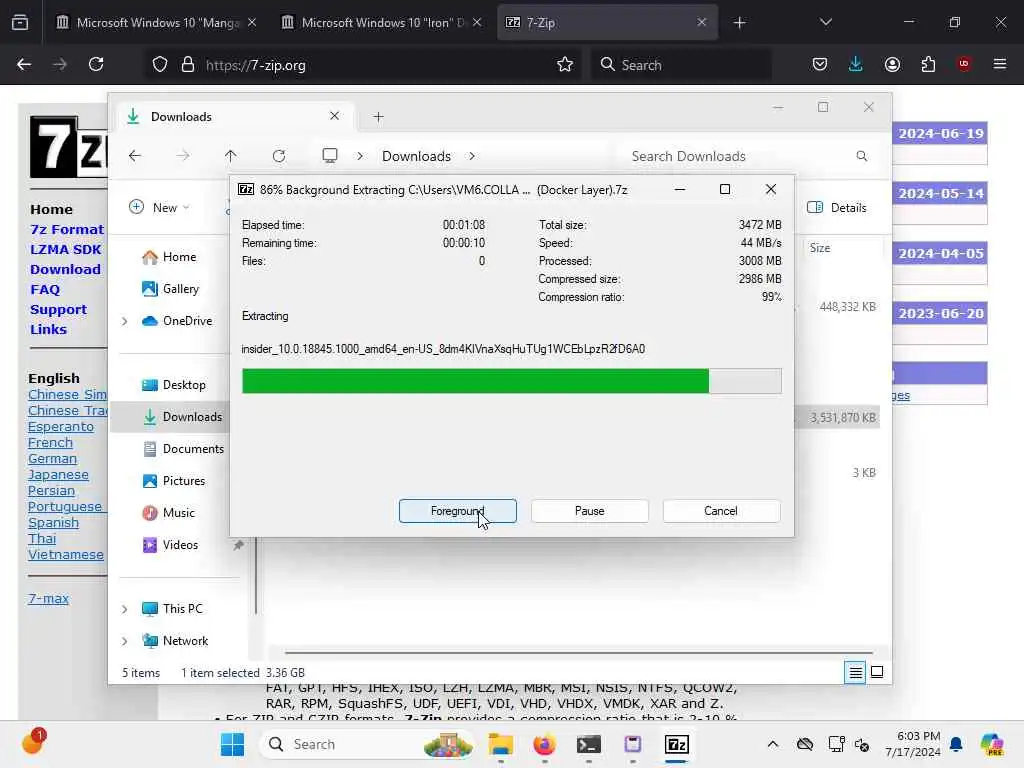Open the Windows Start menu
This screenshot has height=768, width=1024.
coord(232,744)
